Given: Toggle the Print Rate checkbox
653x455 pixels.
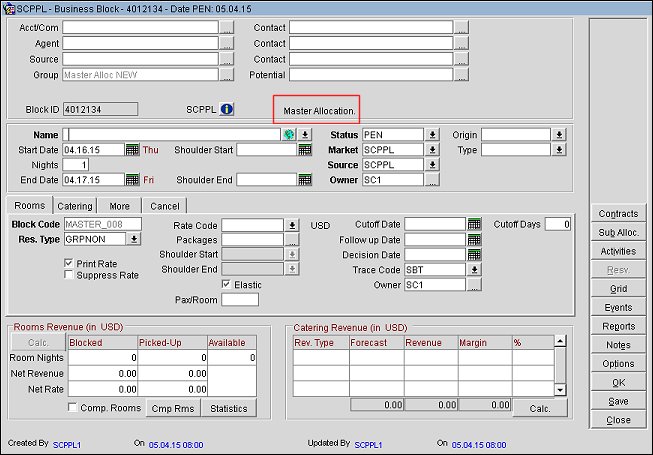Looking at the screenshot, I should coord(68,263).
